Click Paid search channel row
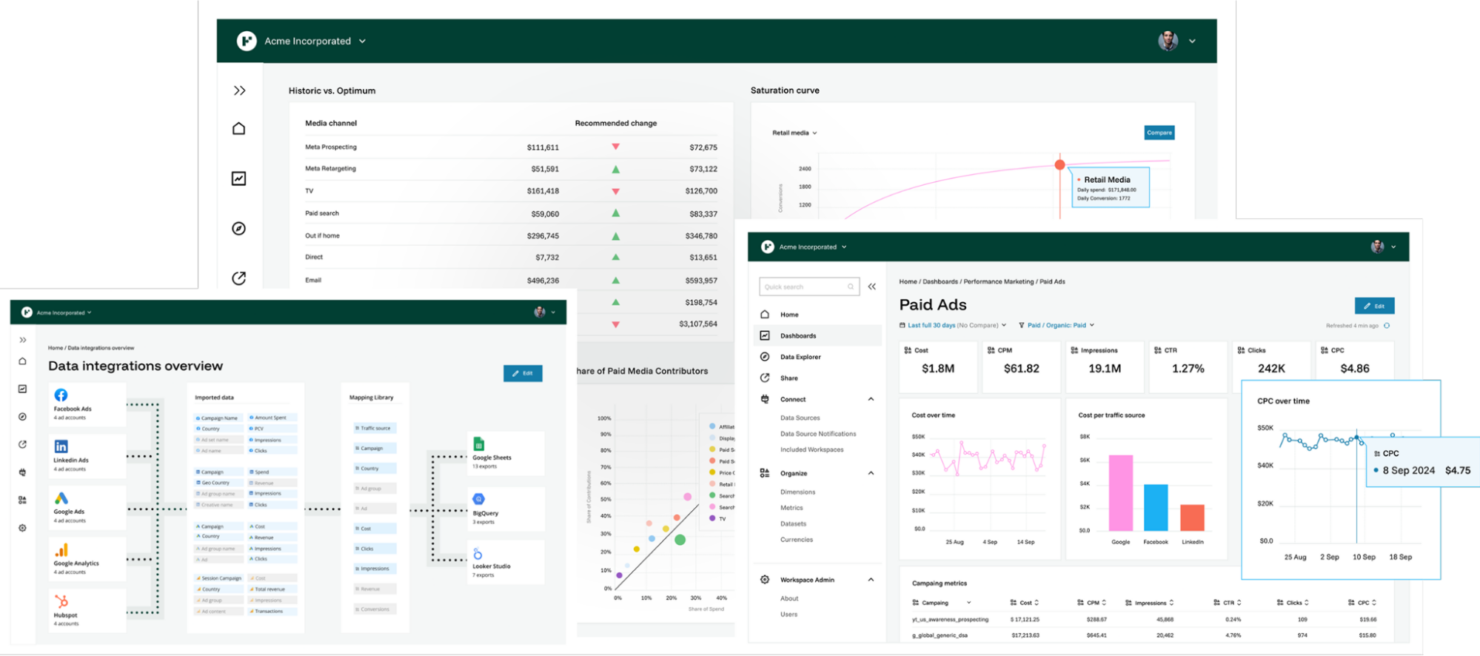Screen dimensions: 1480x656 click(x=511, y=214)
